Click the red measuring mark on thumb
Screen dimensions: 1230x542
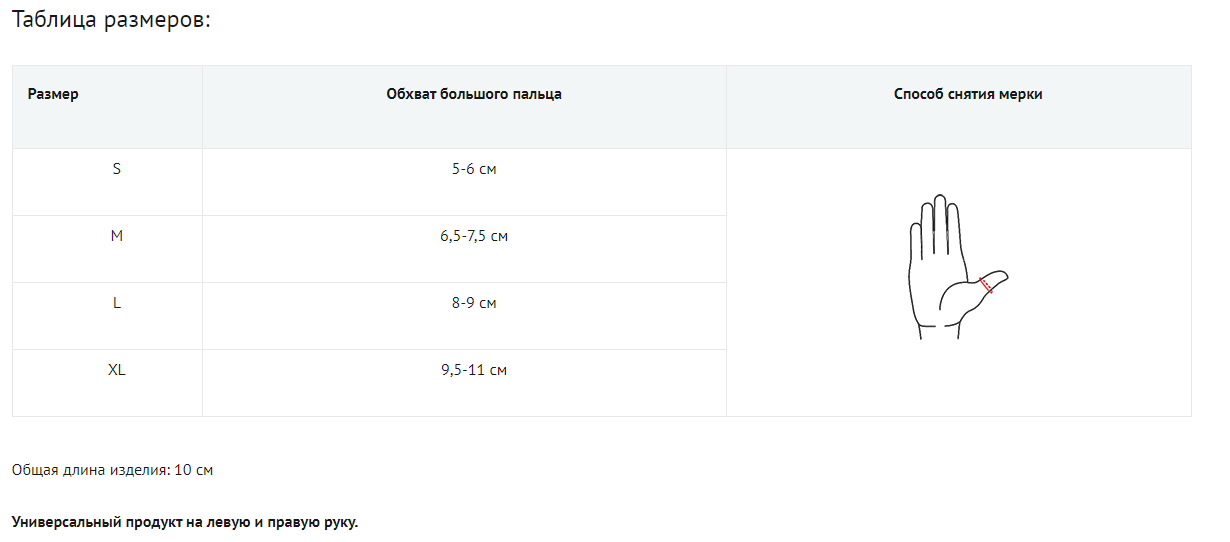(x=986, y=284)
